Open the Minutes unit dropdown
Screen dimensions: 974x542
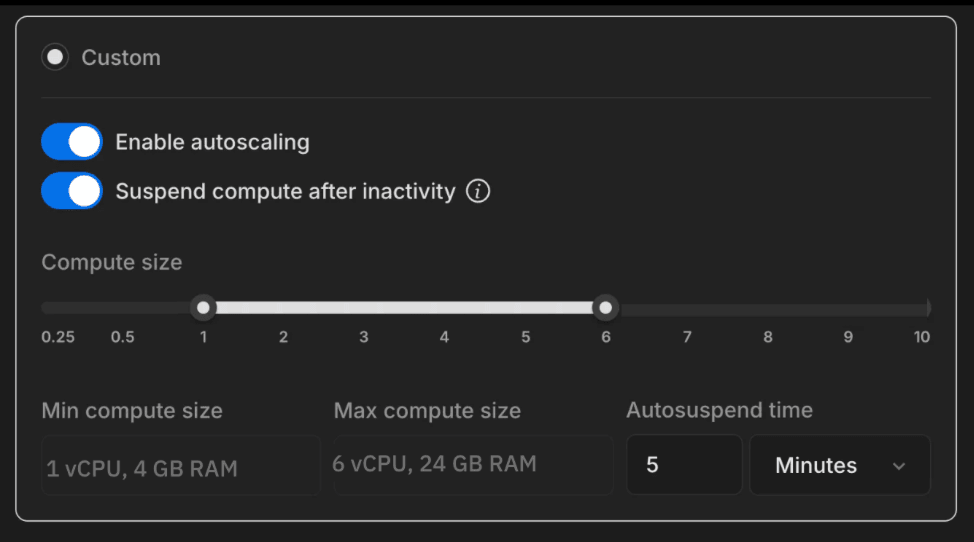tap(839, 465)
